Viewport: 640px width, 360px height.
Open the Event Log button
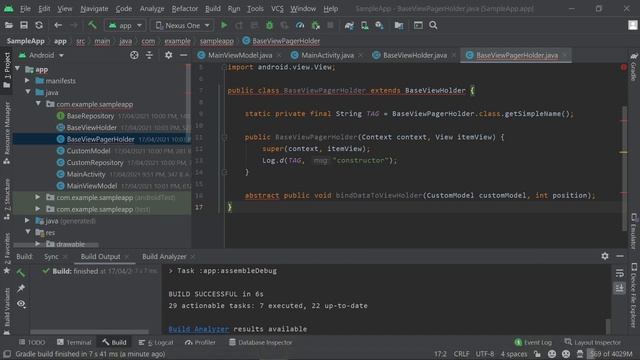533,342
